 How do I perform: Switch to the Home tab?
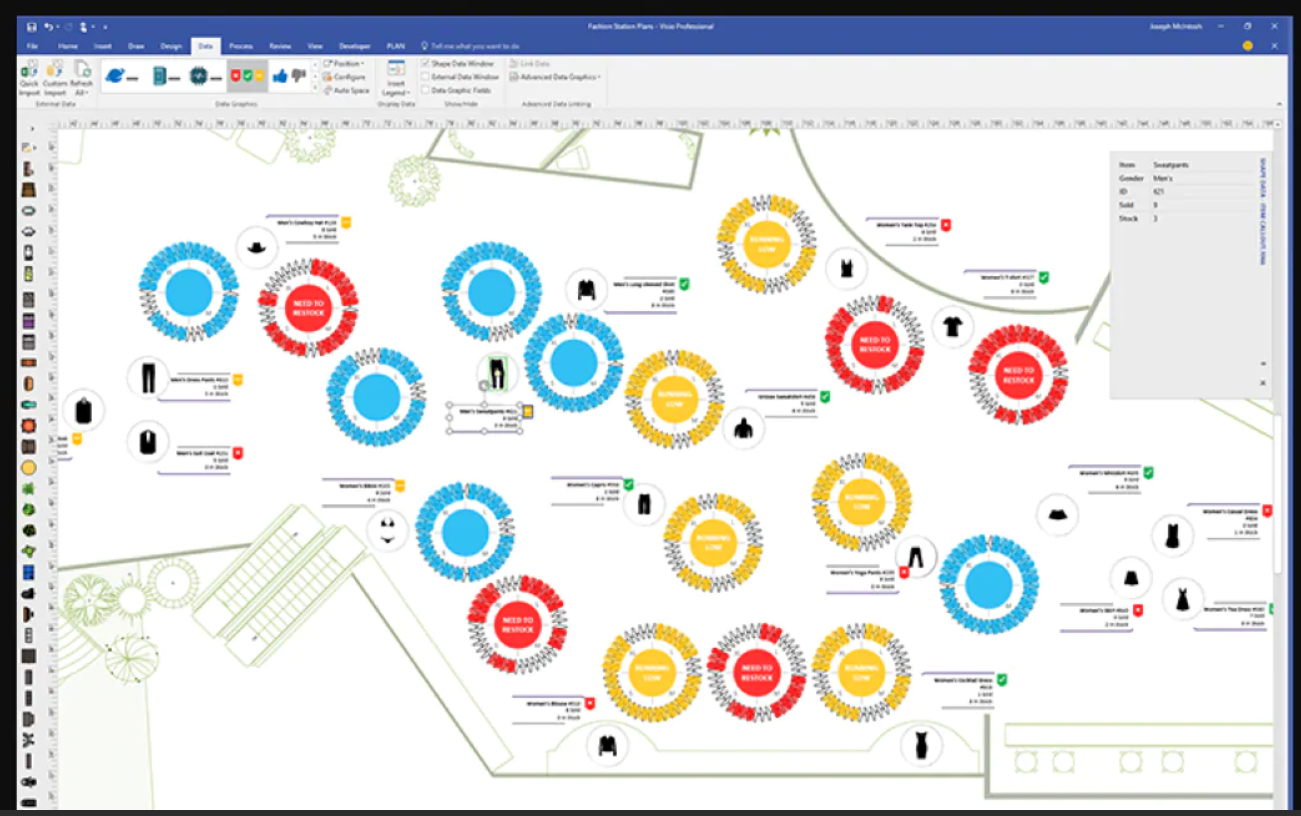click(x=68, y=46)
